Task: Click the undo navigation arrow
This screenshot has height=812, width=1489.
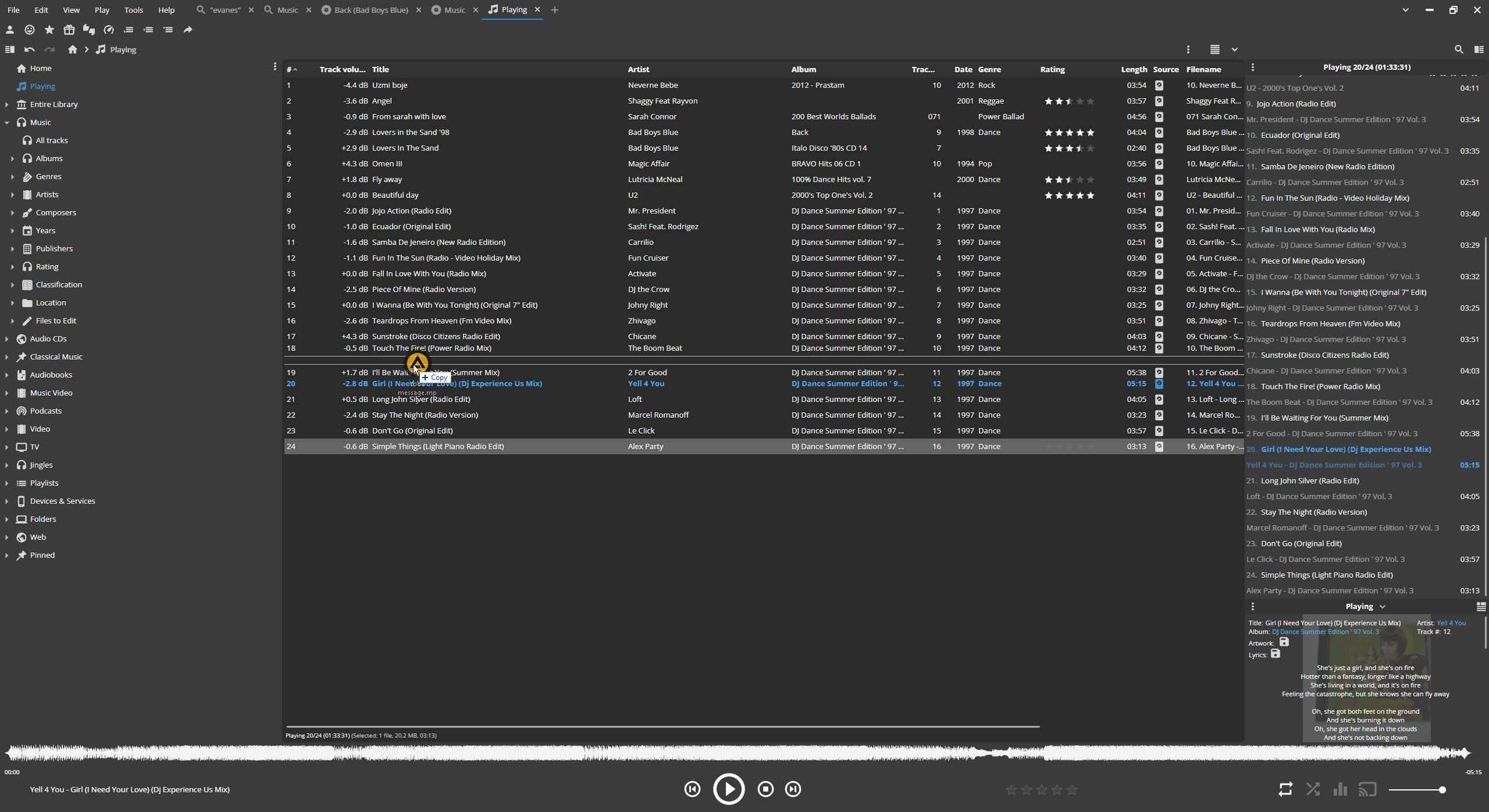Action: (30, 49)
